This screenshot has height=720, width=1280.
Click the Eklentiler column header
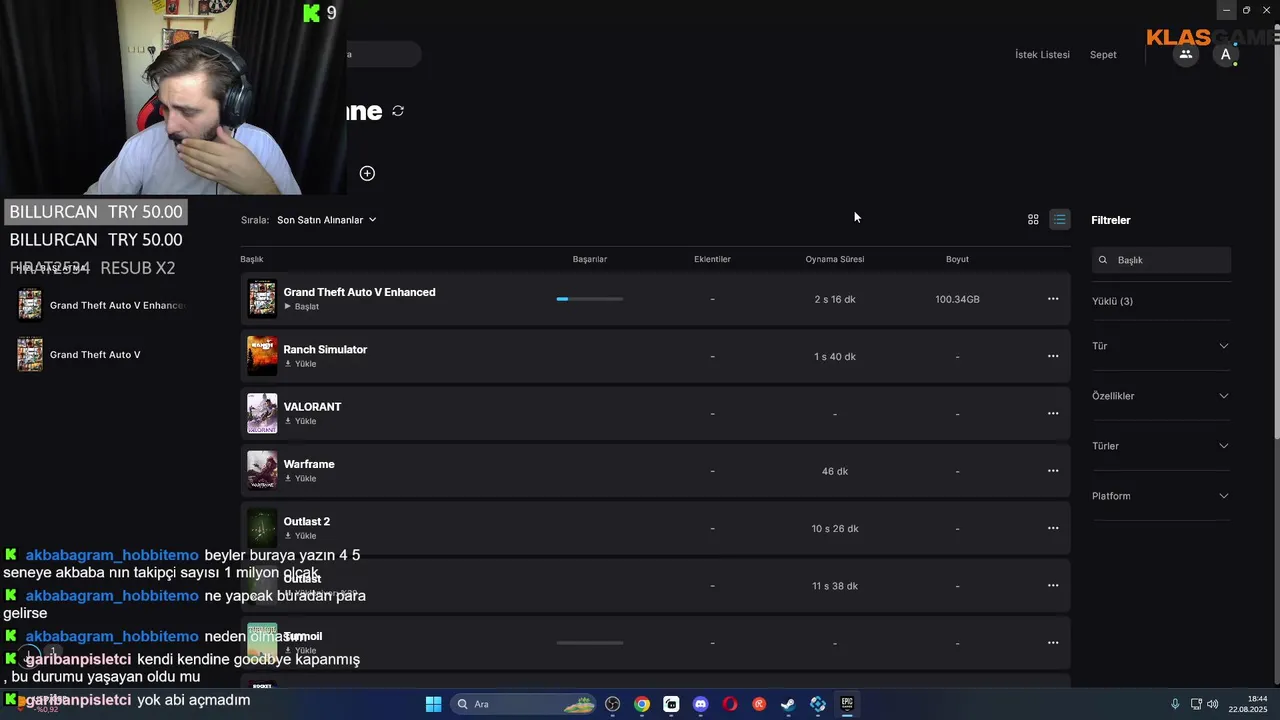click(x=712, y=259)
